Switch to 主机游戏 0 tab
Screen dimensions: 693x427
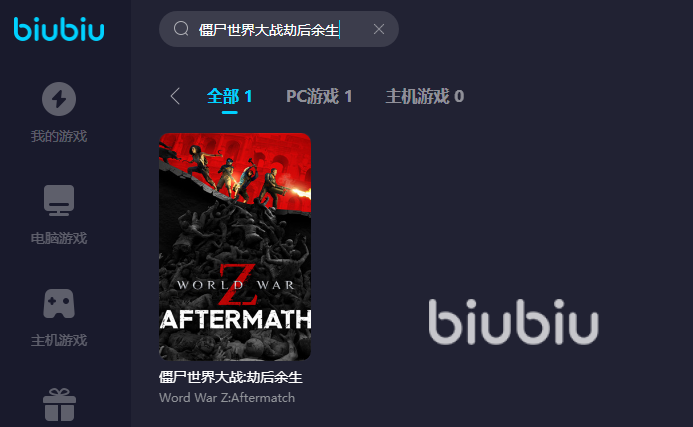point(425,96)
